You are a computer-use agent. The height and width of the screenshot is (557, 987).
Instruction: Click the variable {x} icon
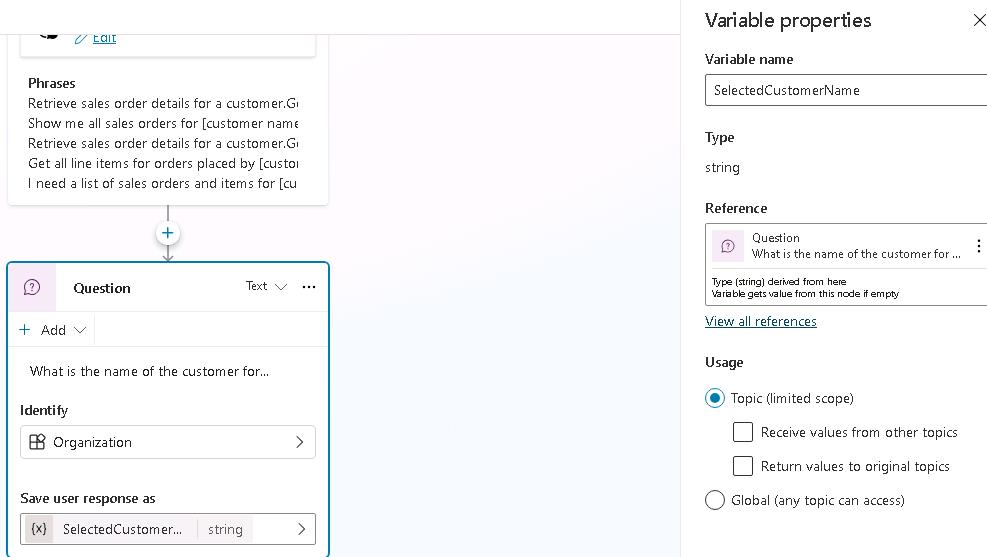click(x=39, y=529)
